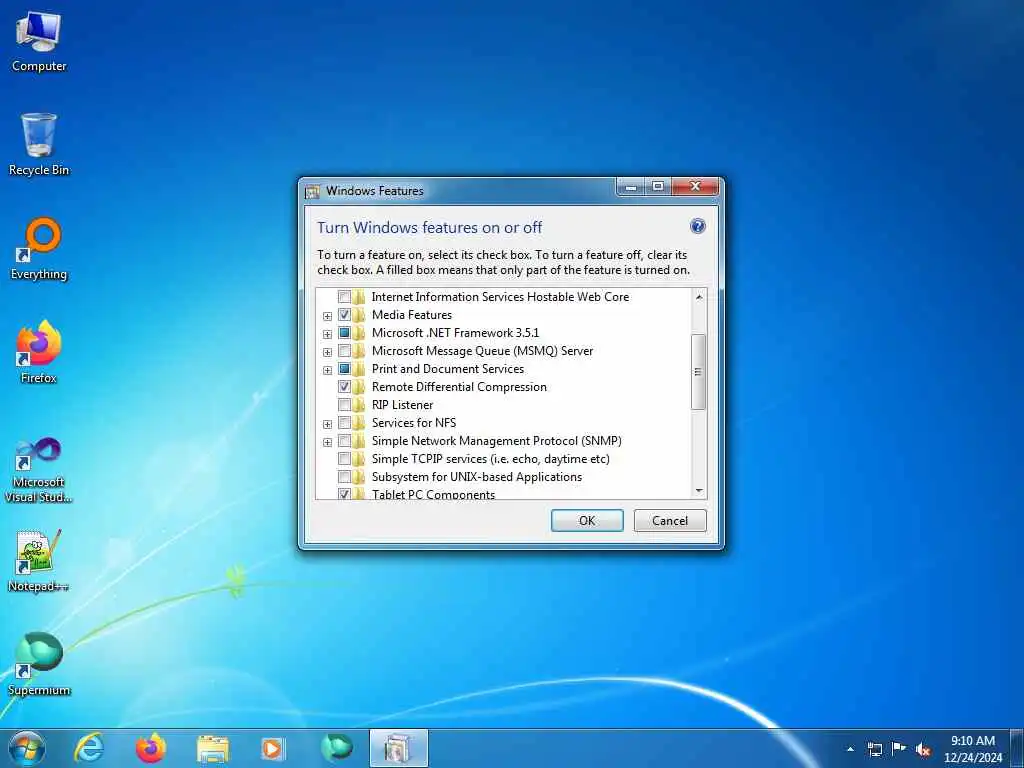This screenshot has width=1024, height=768.
Task: Click the scroll up arrow in feature list
Action: click(699, 296)
